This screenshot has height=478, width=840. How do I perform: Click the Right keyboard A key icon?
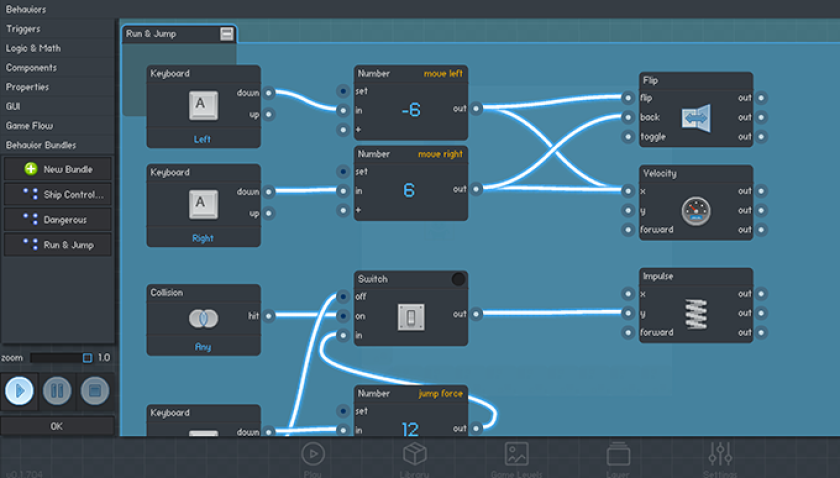[203, 204]
